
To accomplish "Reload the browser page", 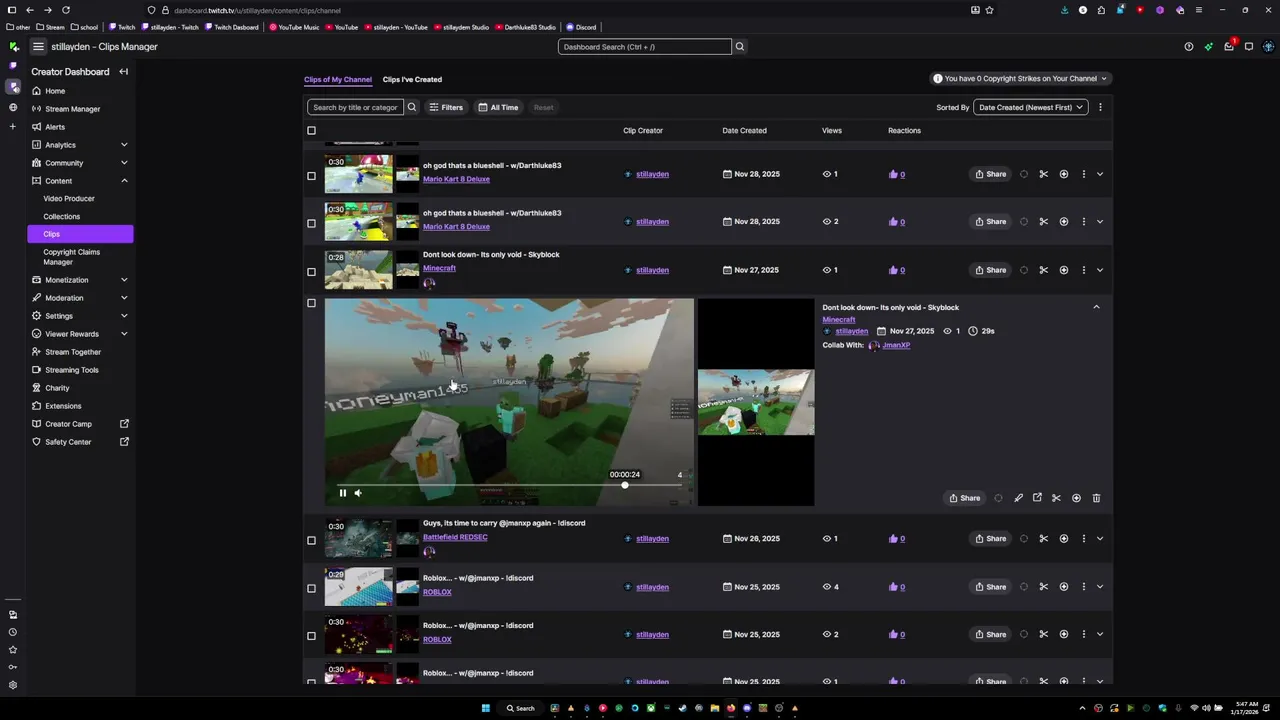I will (x=66, y=10).
